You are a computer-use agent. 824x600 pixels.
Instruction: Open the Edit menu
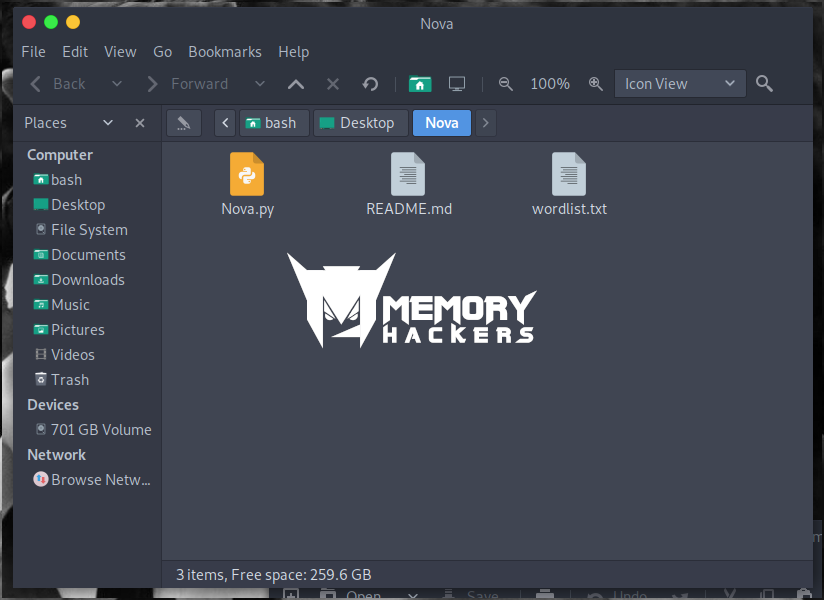[x=75, y=52]
